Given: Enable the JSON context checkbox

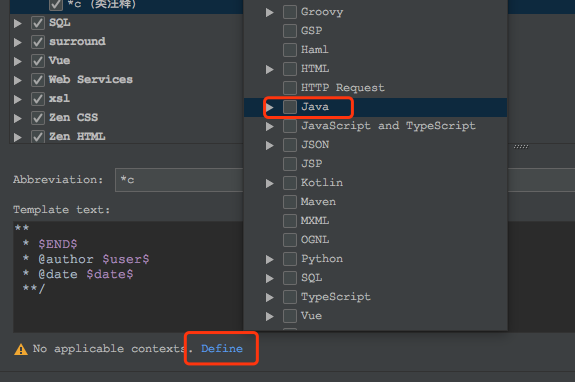Looking at the screenshot, I should (x=290, y=145).
